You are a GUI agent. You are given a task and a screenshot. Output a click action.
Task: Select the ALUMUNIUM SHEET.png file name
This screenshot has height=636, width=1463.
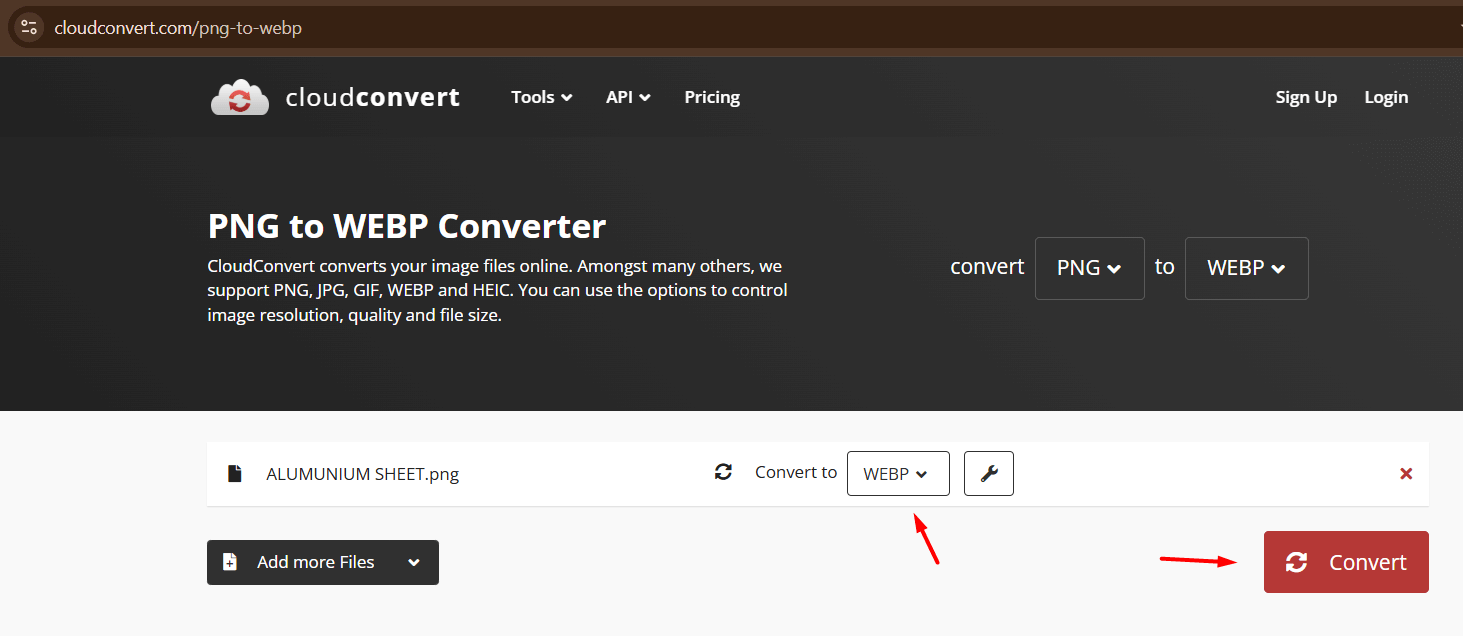tap(362, 474)
